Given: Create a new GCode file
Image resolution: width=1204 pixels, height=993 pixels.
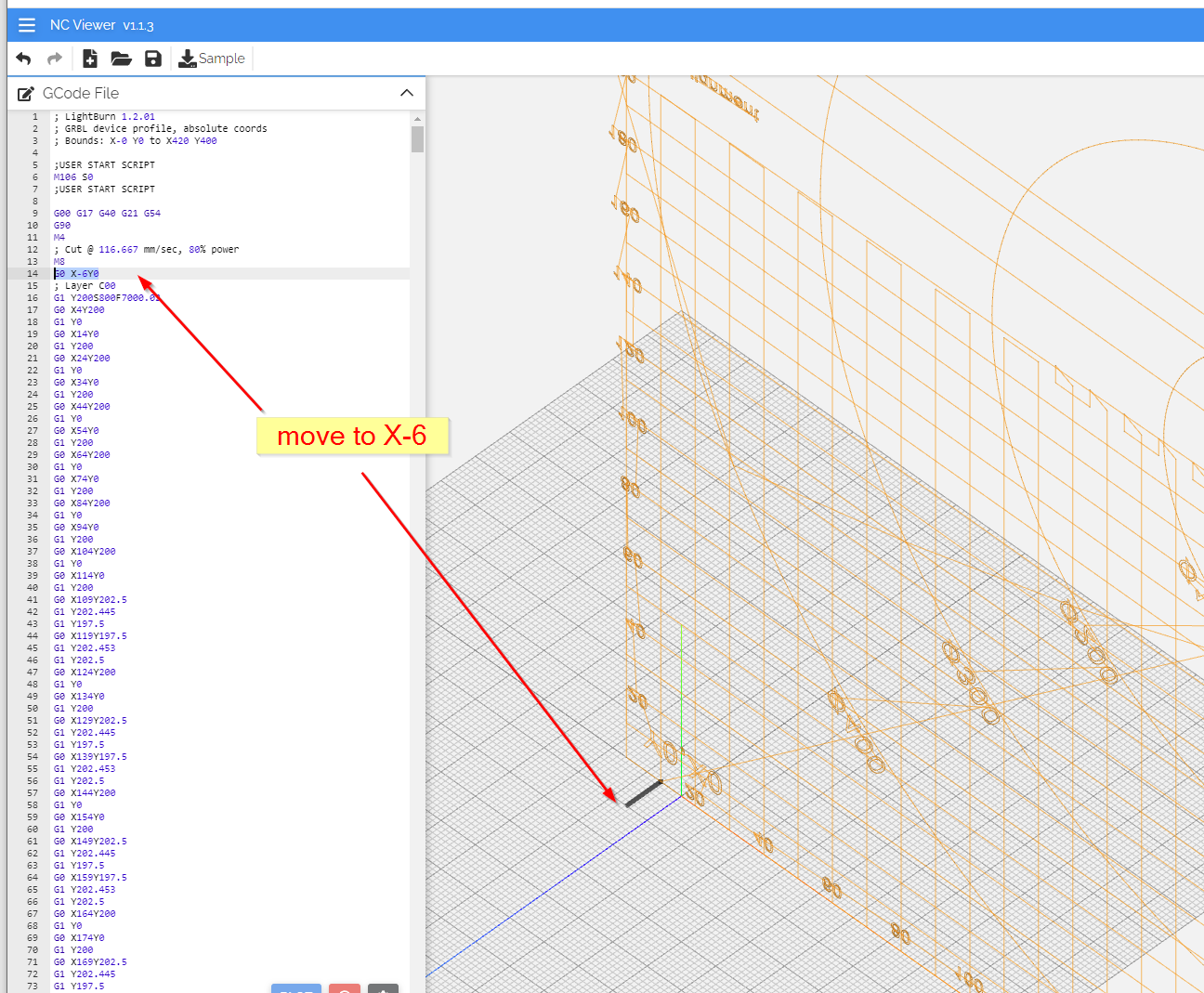Looking at the screenshot, I should point(90,58).
